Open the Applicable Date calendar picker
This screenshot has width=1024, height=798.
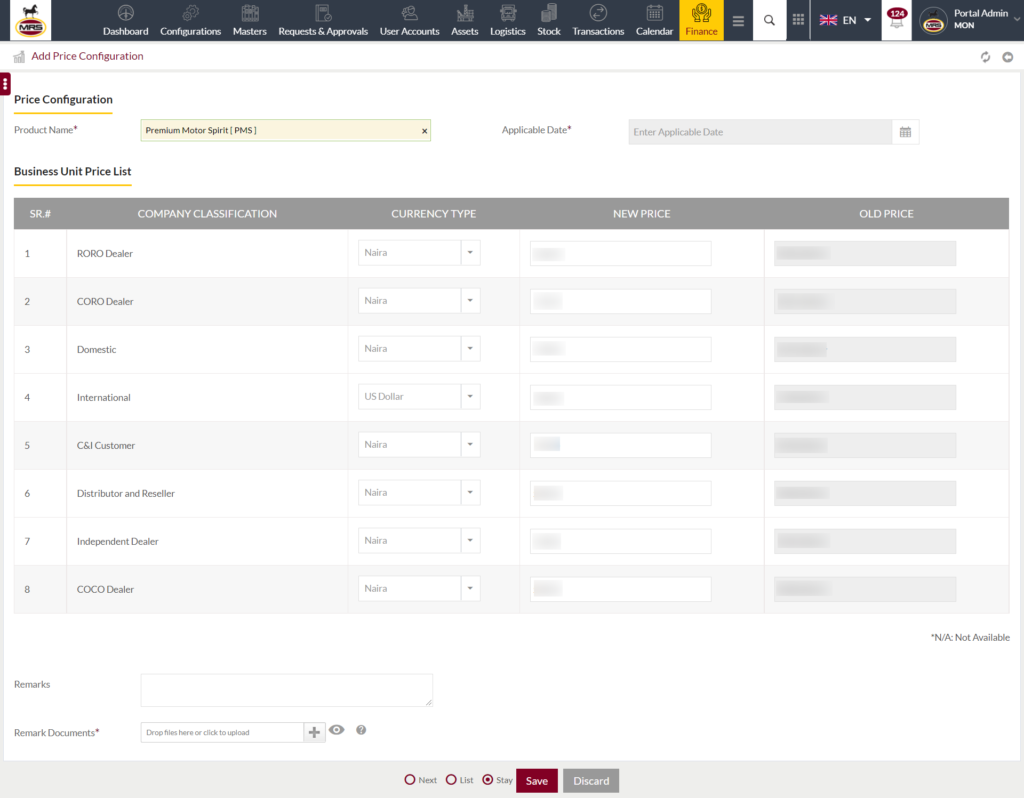point(905,132)
